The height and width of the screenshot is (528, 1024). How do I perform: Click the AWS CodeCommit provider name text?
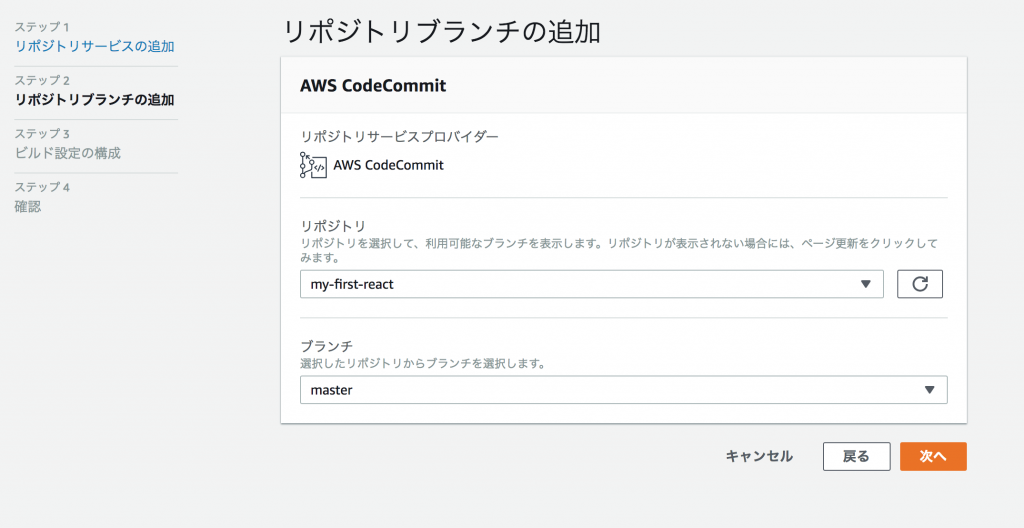pyautogui.click(x=389, y=165)
